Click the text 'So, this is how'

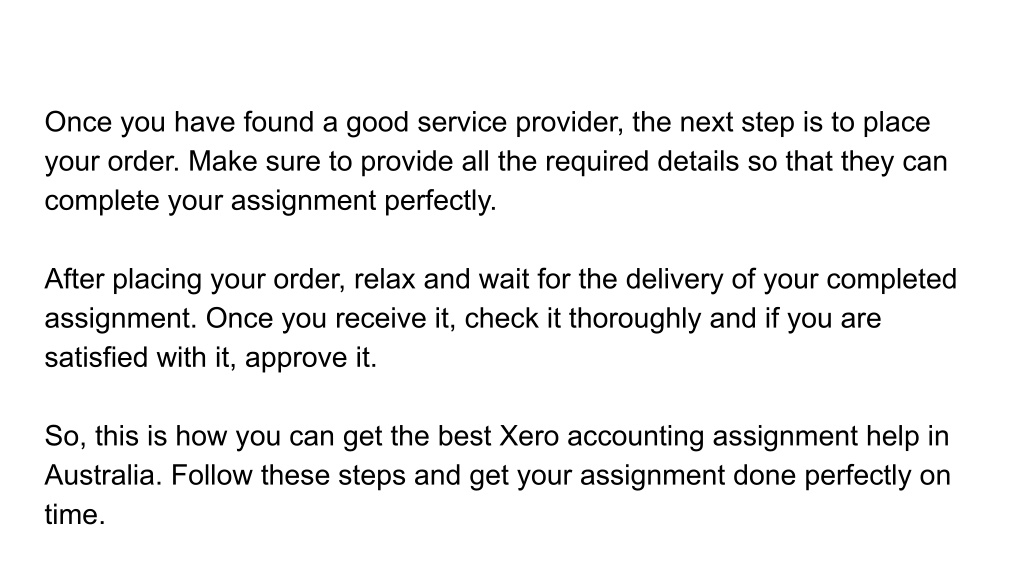pos(136,436)
